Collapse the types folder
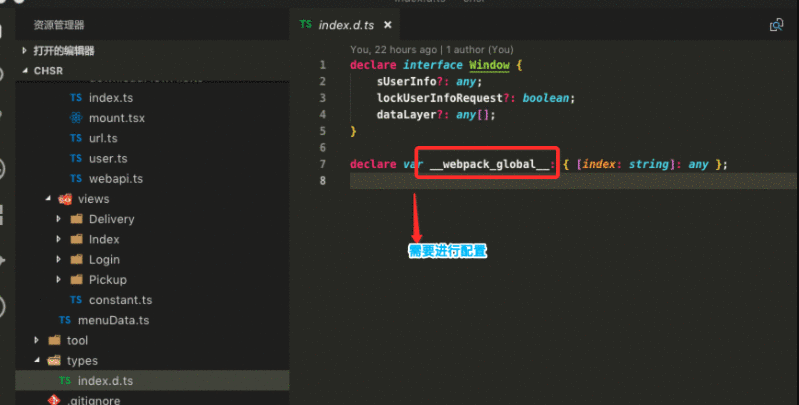The width and height of the screenshot is (799, 405). point(37,361)
